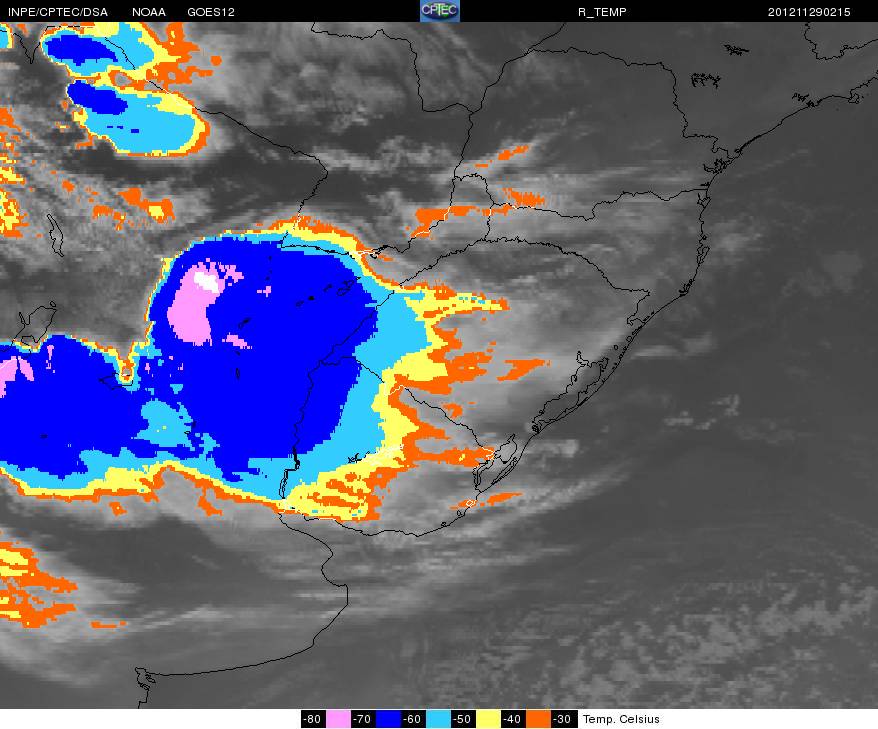The image size is (878, 729).
Task: Click the -60 legend value
Action: (x=413, y=719)
